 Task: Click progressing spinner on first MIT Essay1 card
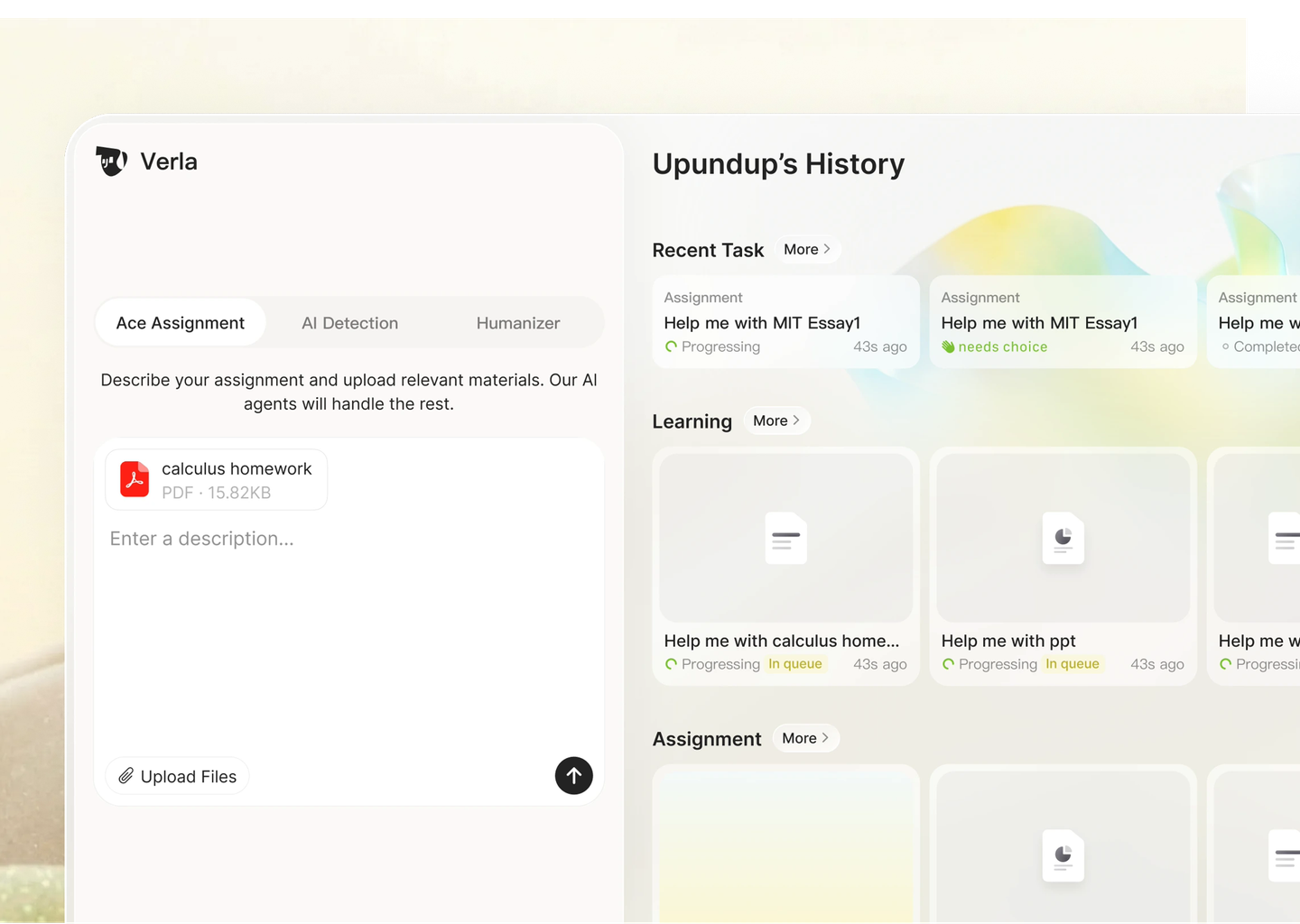coord(671,347)
